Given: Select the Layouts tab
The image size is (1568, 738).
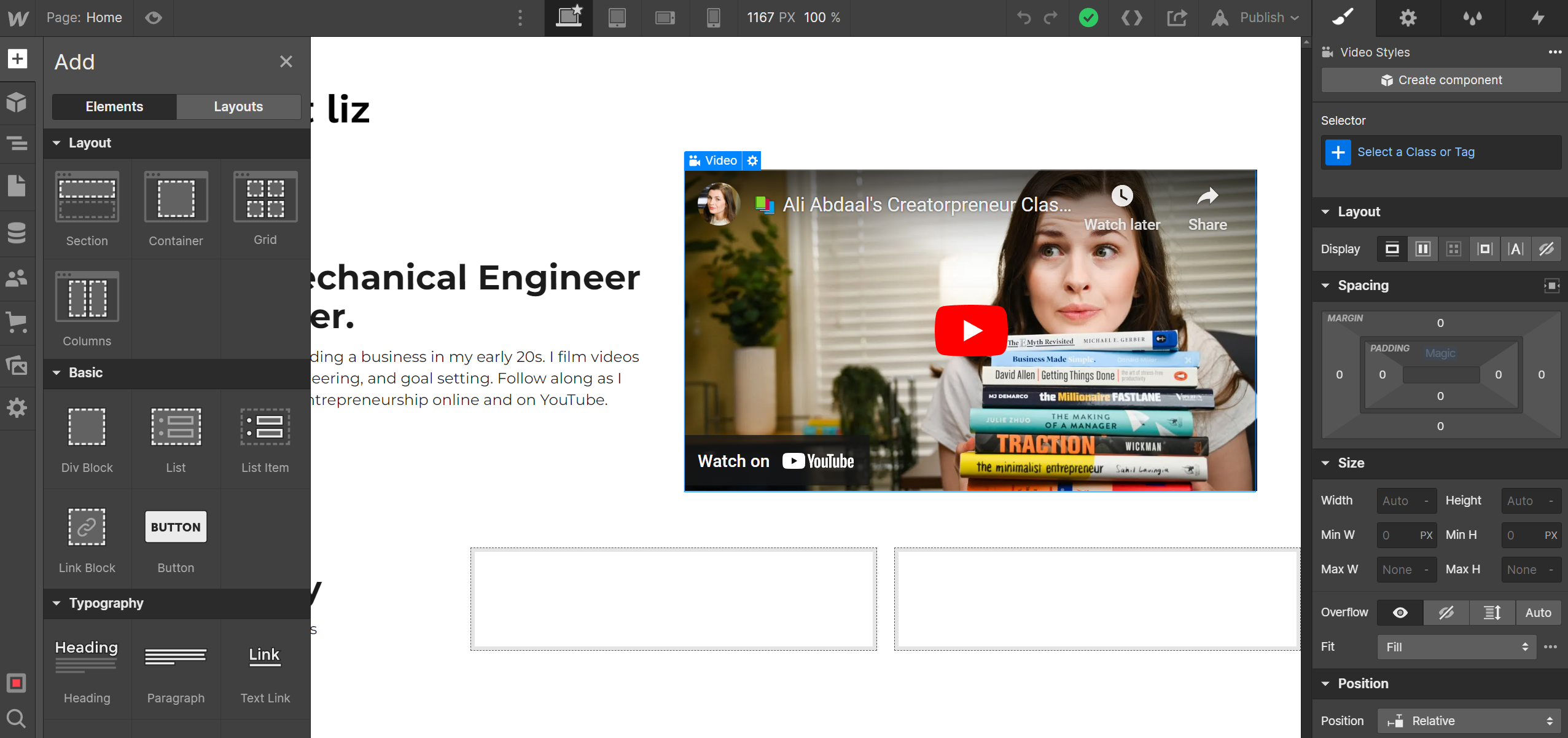Looking at the screenshot, I should click(x=238, y=107).
